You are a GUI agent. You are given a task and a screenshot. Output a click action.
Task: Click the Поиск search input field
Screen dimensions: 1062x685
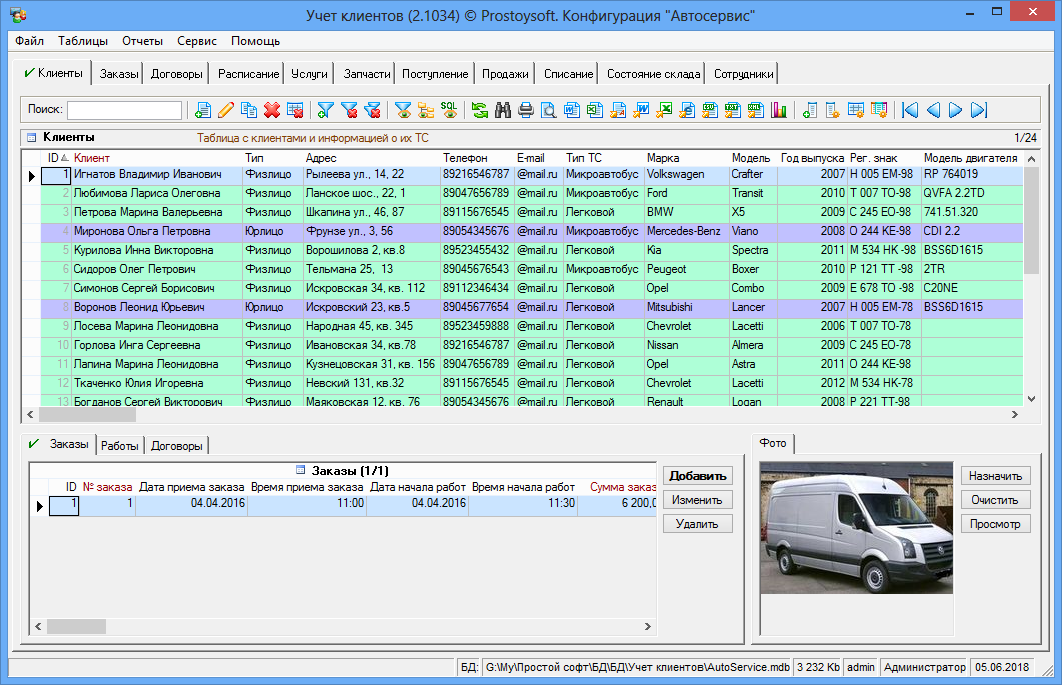tap(125, 110)
